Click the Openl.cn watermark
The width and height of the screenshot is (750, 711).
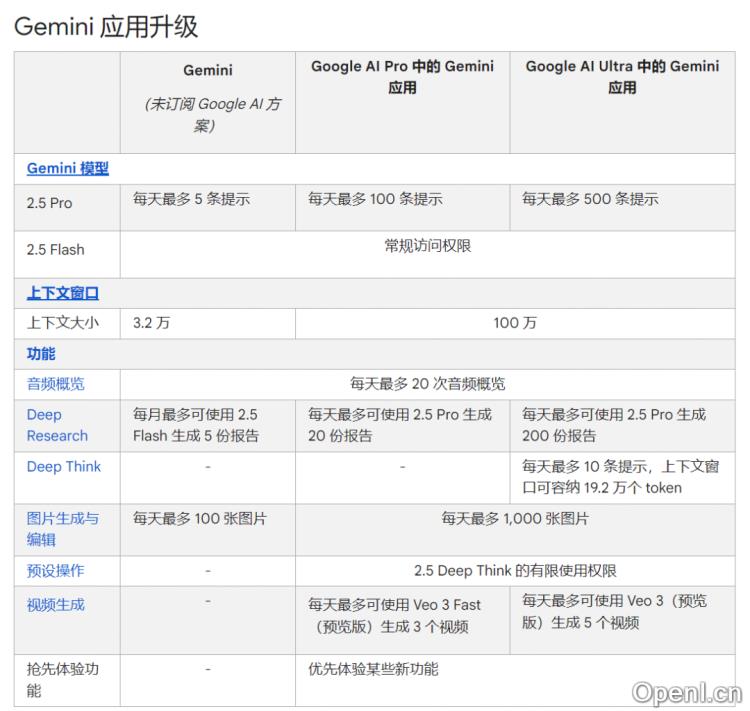tap(688, 691)
